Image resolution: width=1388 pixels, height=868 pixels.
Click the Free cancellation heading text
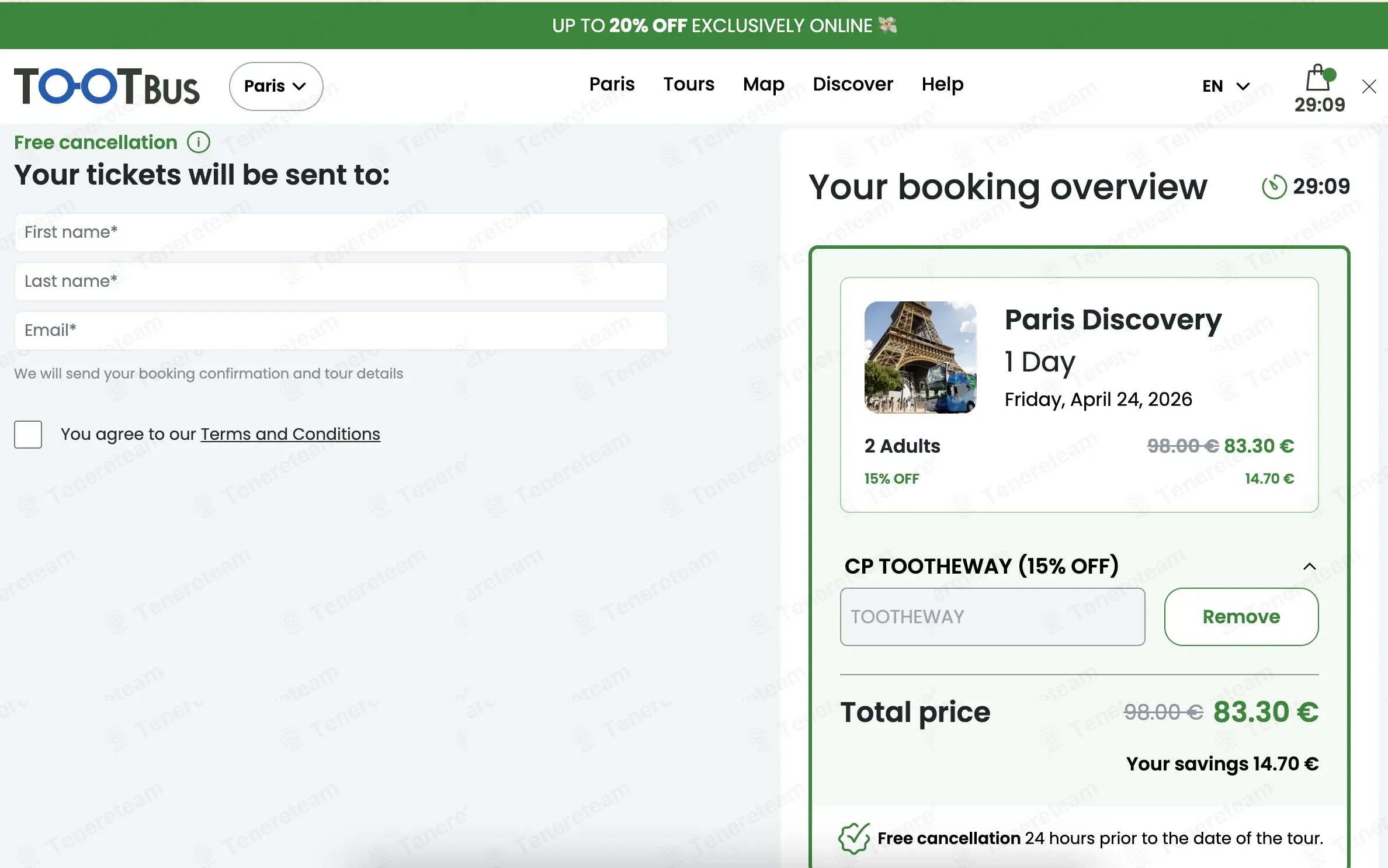click(x=96, y=142)
